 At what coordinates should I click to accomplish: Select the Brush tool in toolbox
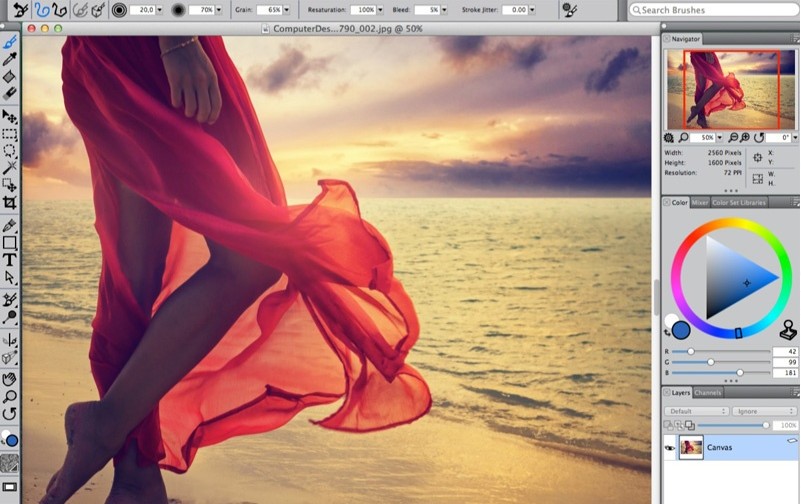[10, 43]
